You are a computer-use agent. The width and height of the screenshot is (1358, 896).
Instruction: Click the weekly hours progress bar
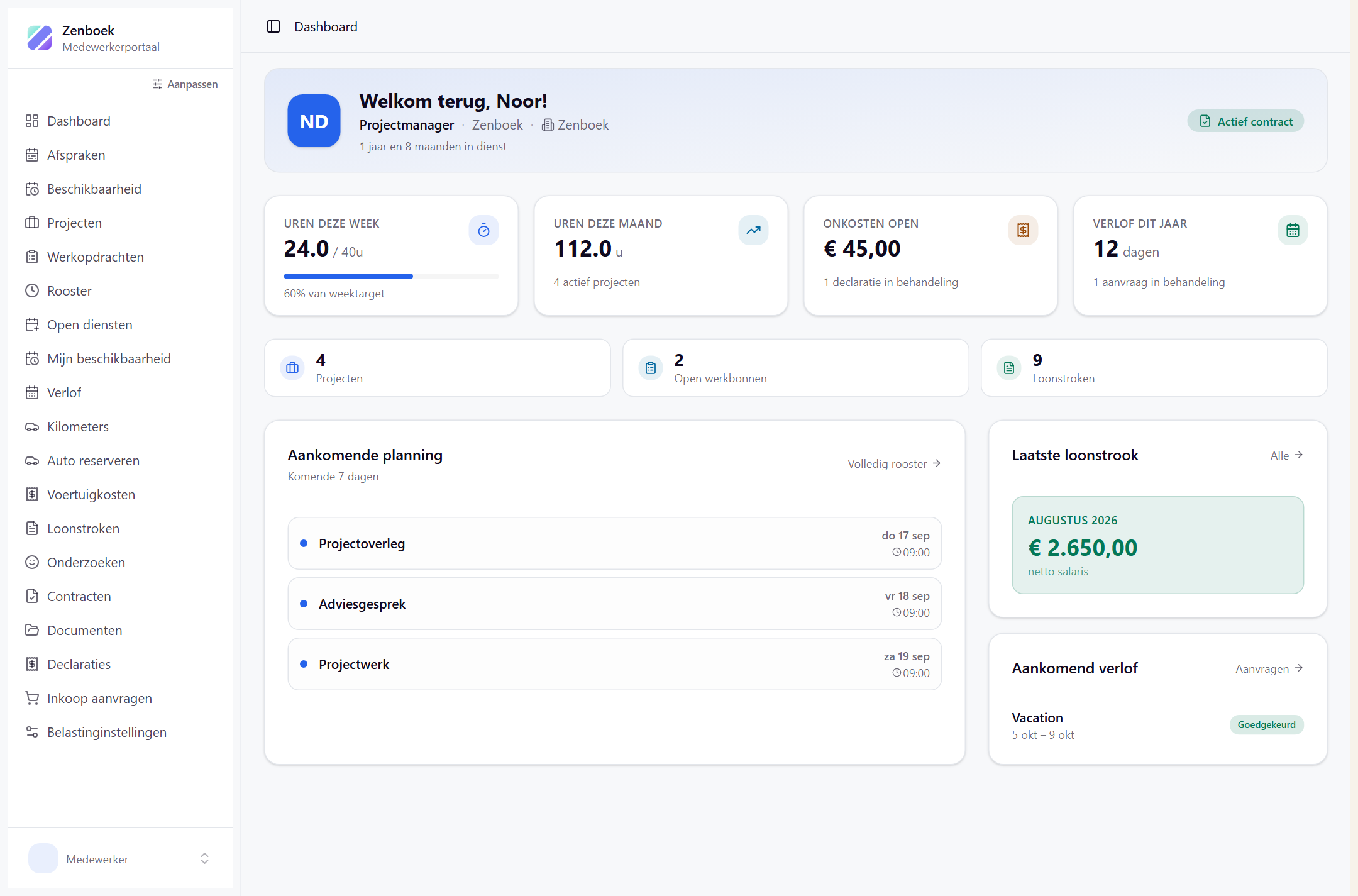(x=391, y=276)
